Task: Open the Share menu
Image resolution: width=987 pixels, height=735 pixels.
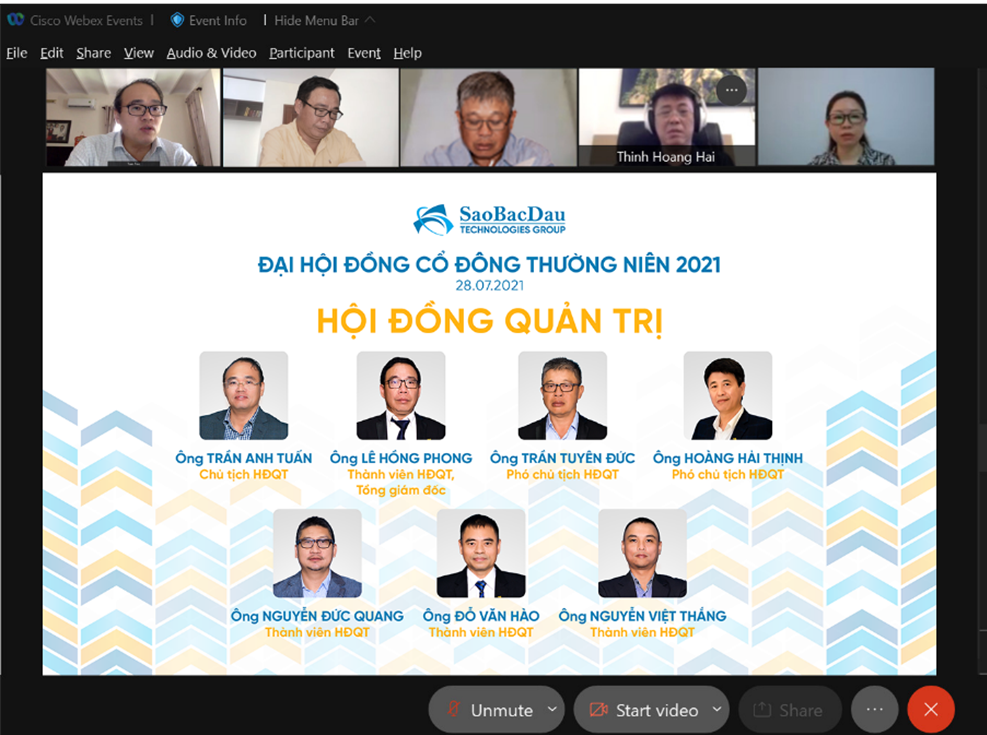Action: [x=94, y=53]
